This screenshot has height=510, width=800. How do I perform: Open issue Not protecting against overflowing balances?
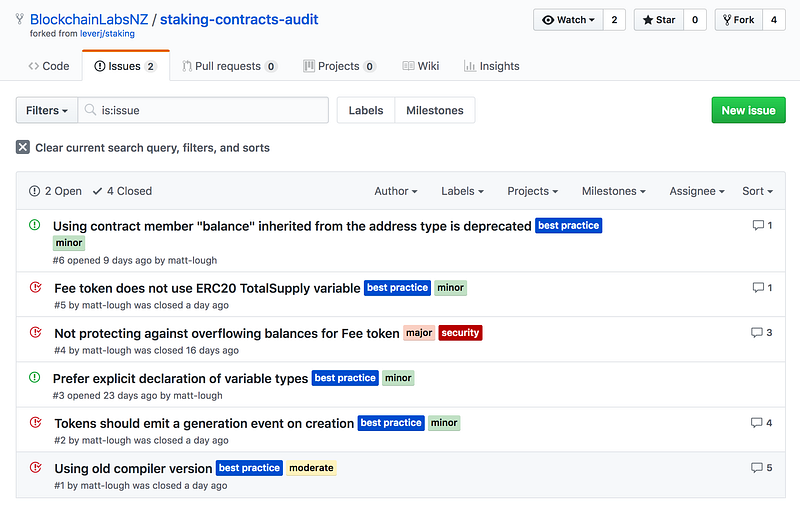(227, 333)
